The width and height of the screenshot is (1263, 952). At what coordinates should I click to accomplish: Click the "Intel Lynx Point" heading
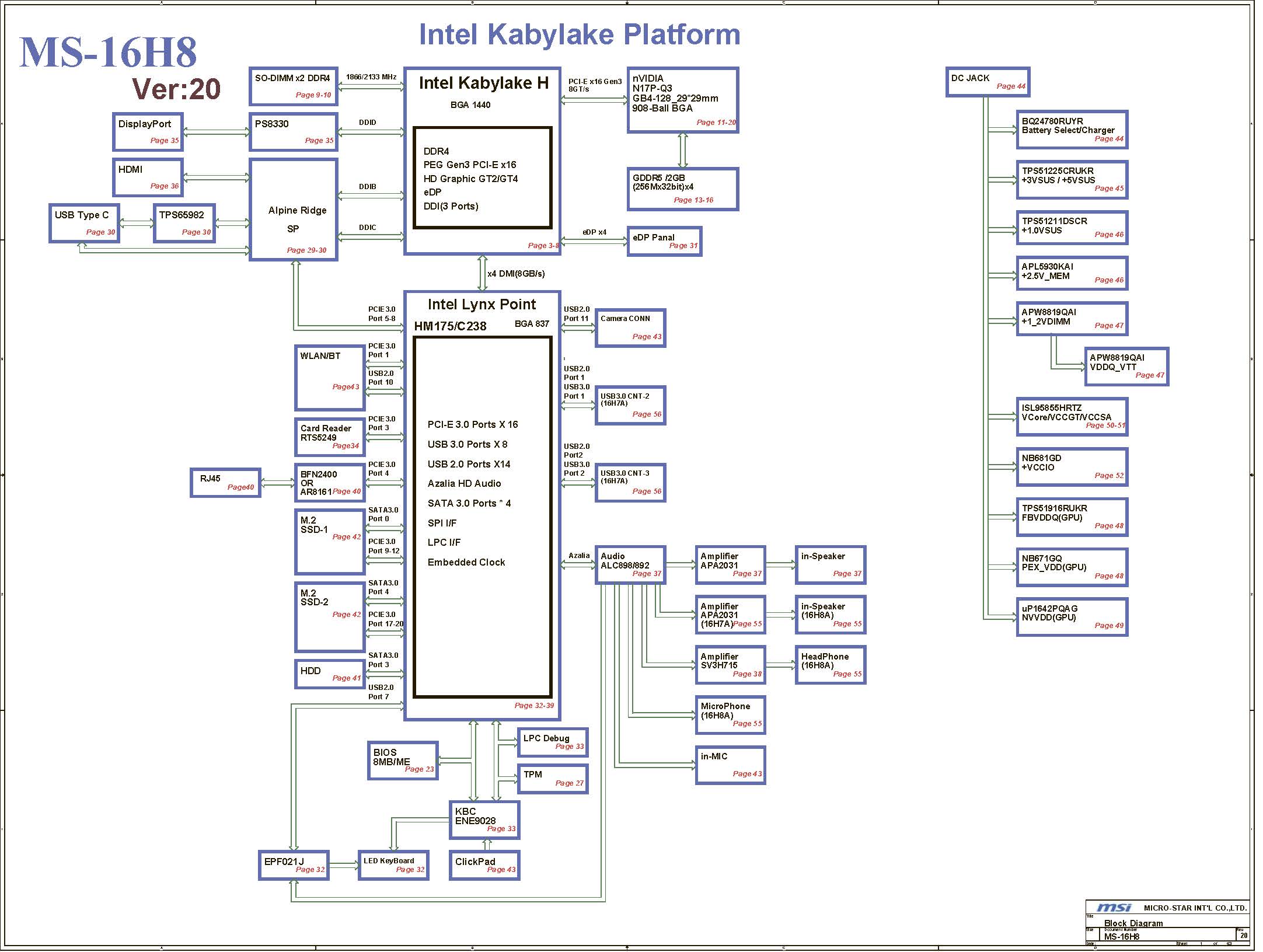[482, 304]
